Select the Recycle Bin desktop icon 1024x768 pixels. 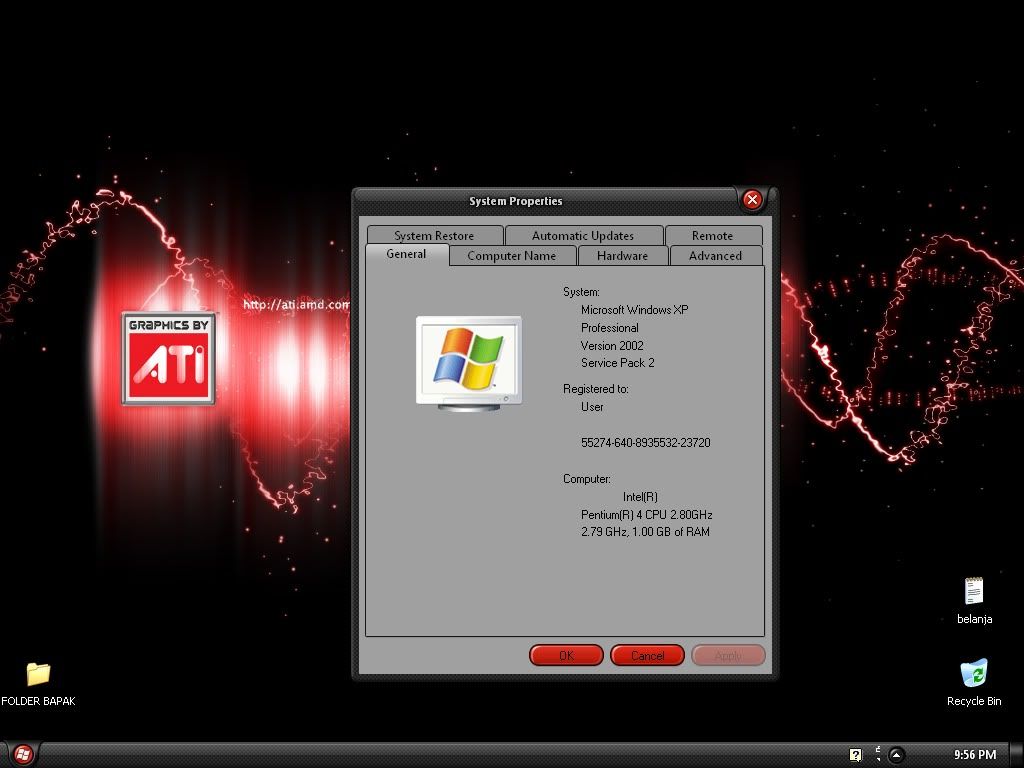click(x=974, y=683)
